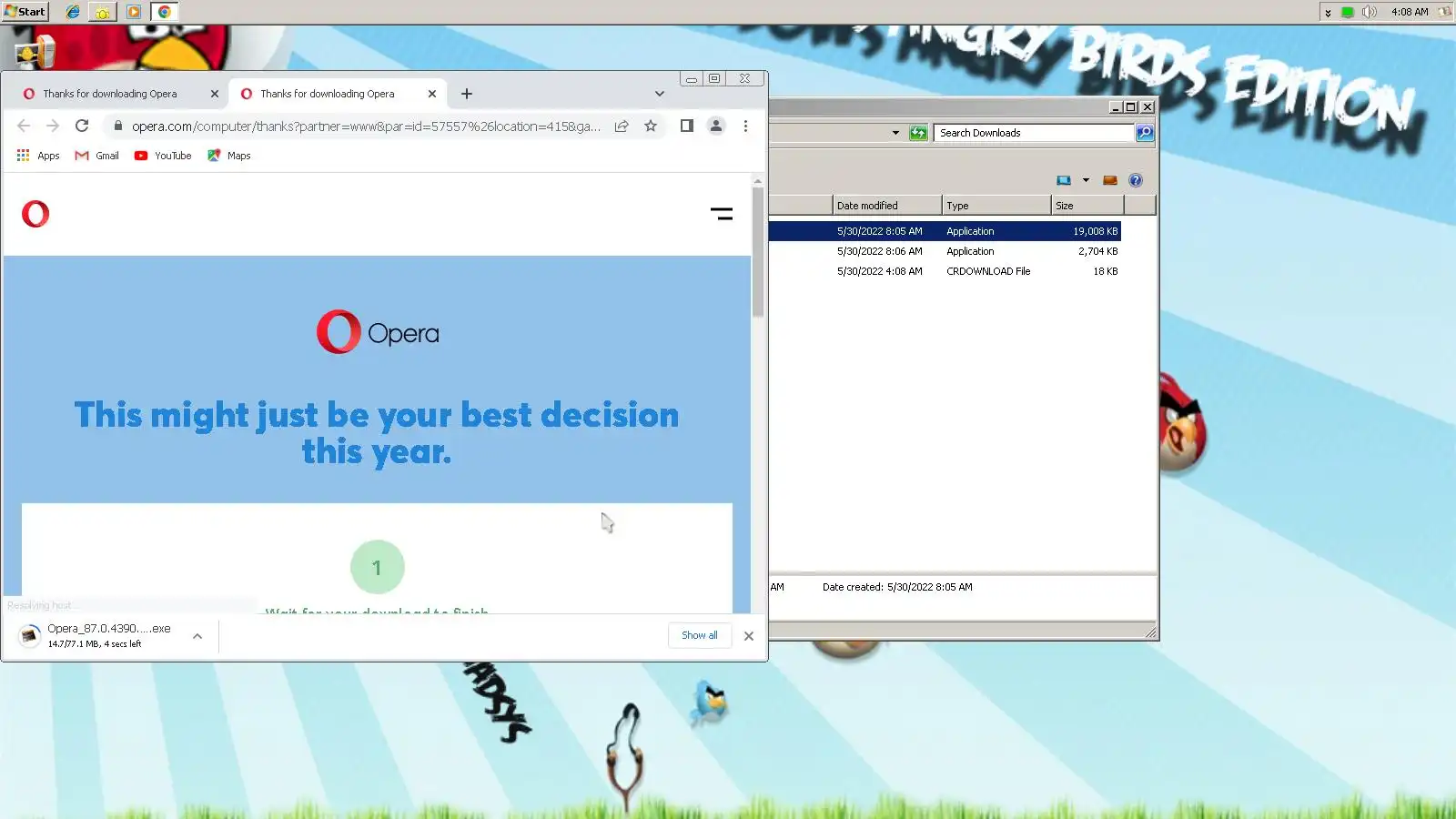The height and width of the screenshot is (819, 1456).
Task: Open Chrome three-dot menu
Action: pos(745,126)
